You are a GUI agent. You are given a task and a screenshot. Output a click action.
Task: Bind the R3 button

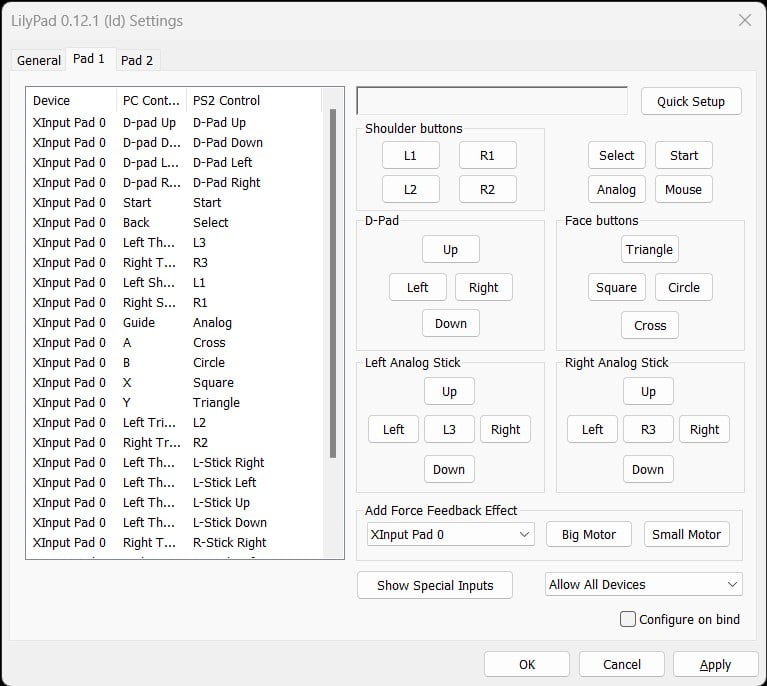[x=648, y=430]
